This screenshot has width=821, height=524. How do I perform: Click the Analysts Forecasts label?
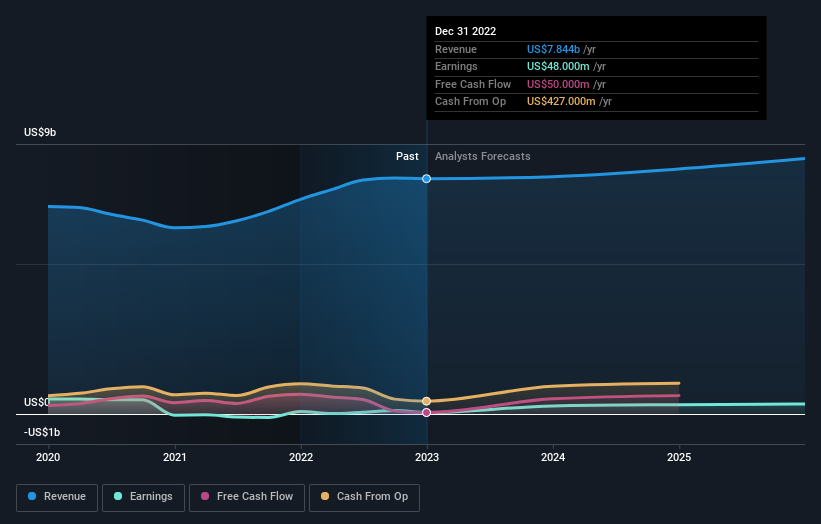tap(483, 157)
